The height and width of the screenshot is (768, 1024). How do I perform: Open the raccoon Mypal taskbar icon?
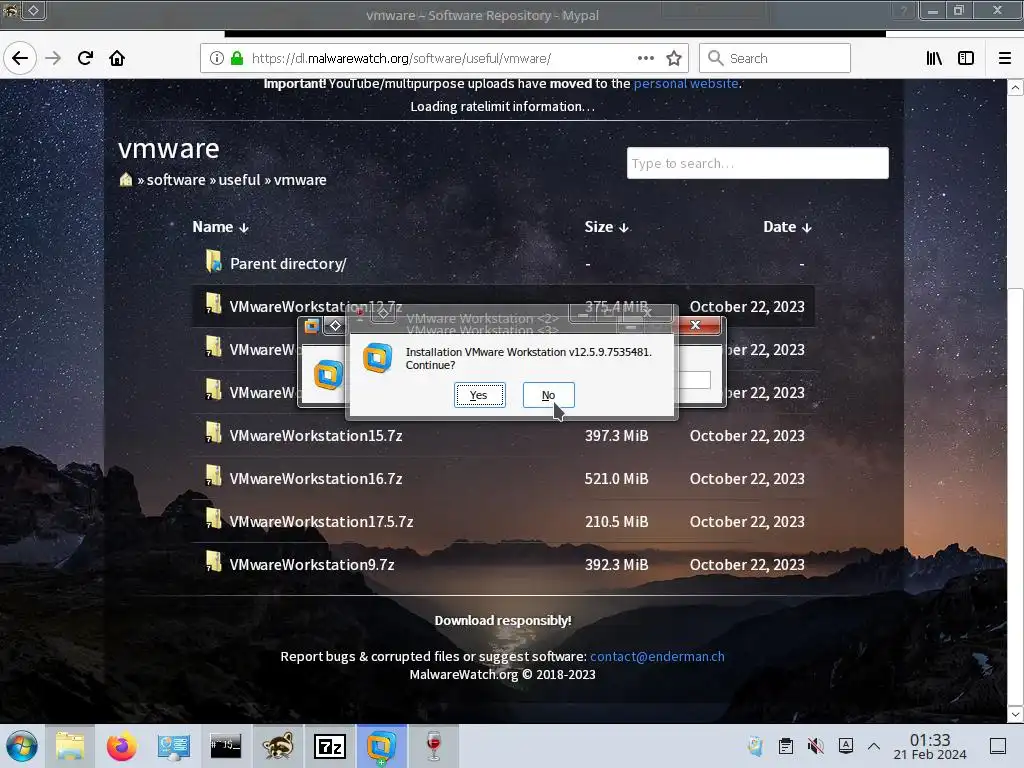point(278,746)
